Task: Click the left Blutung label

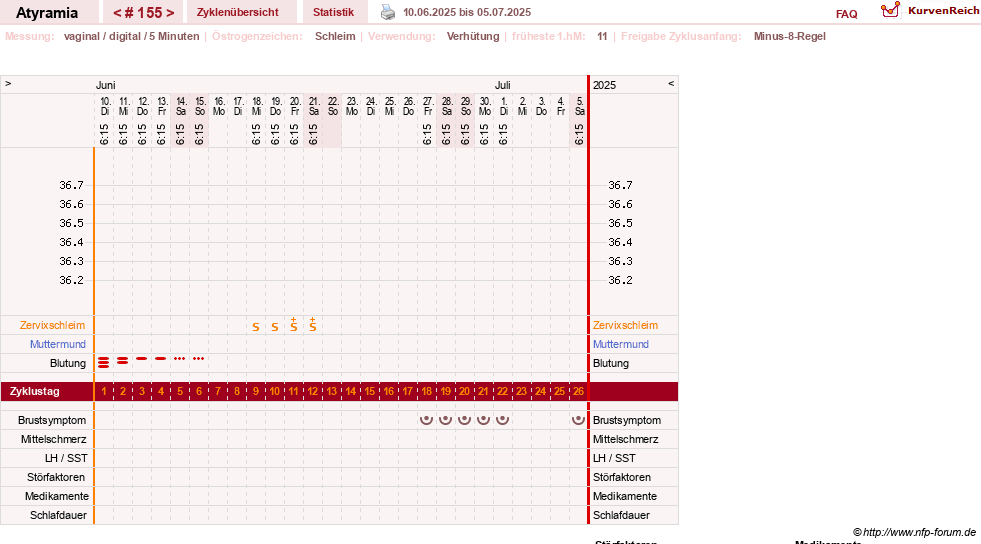Action: pos(68,363)
